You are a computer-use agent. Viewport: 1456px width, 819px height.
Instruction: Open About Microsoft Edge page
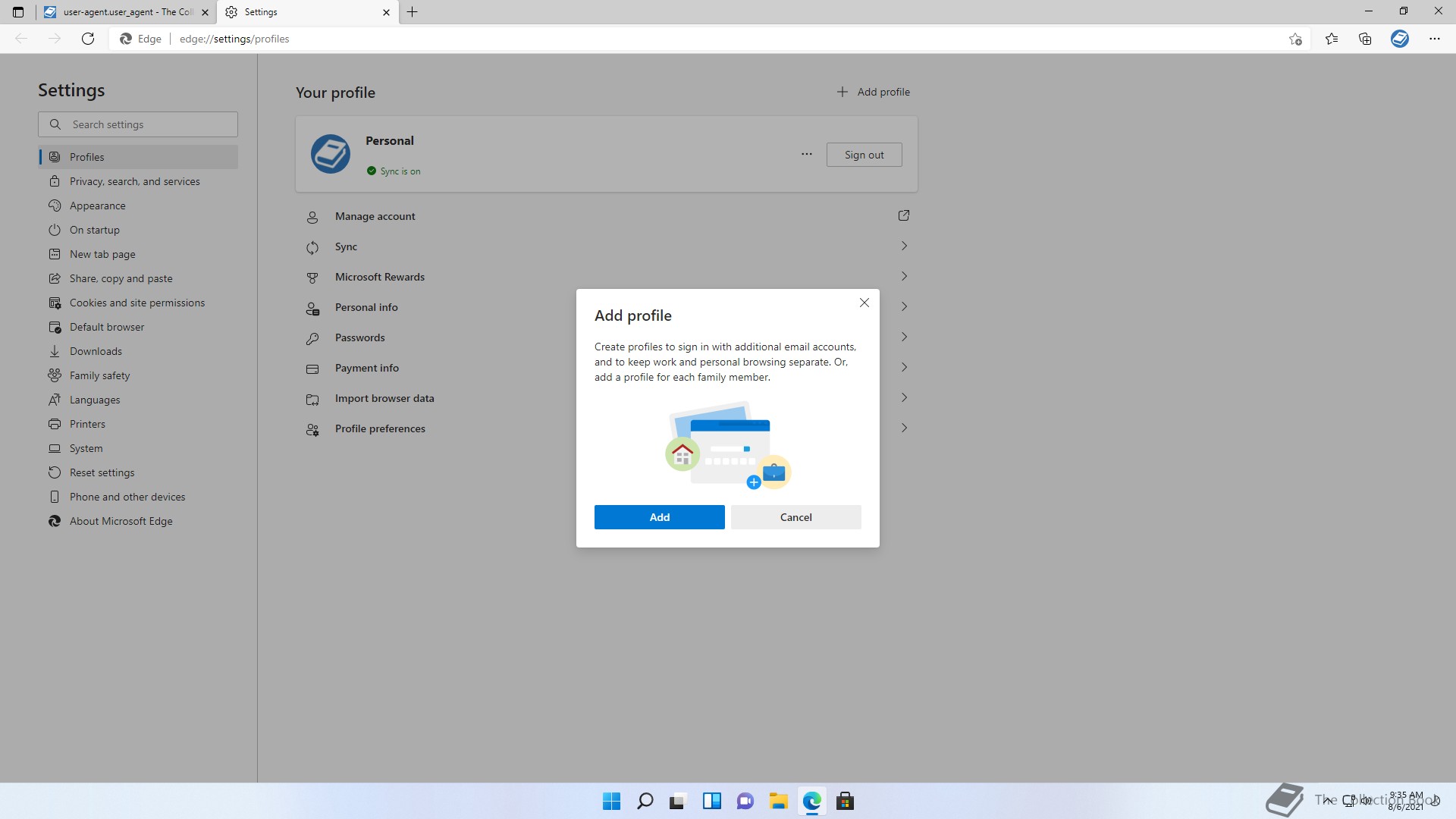(138, 521)
